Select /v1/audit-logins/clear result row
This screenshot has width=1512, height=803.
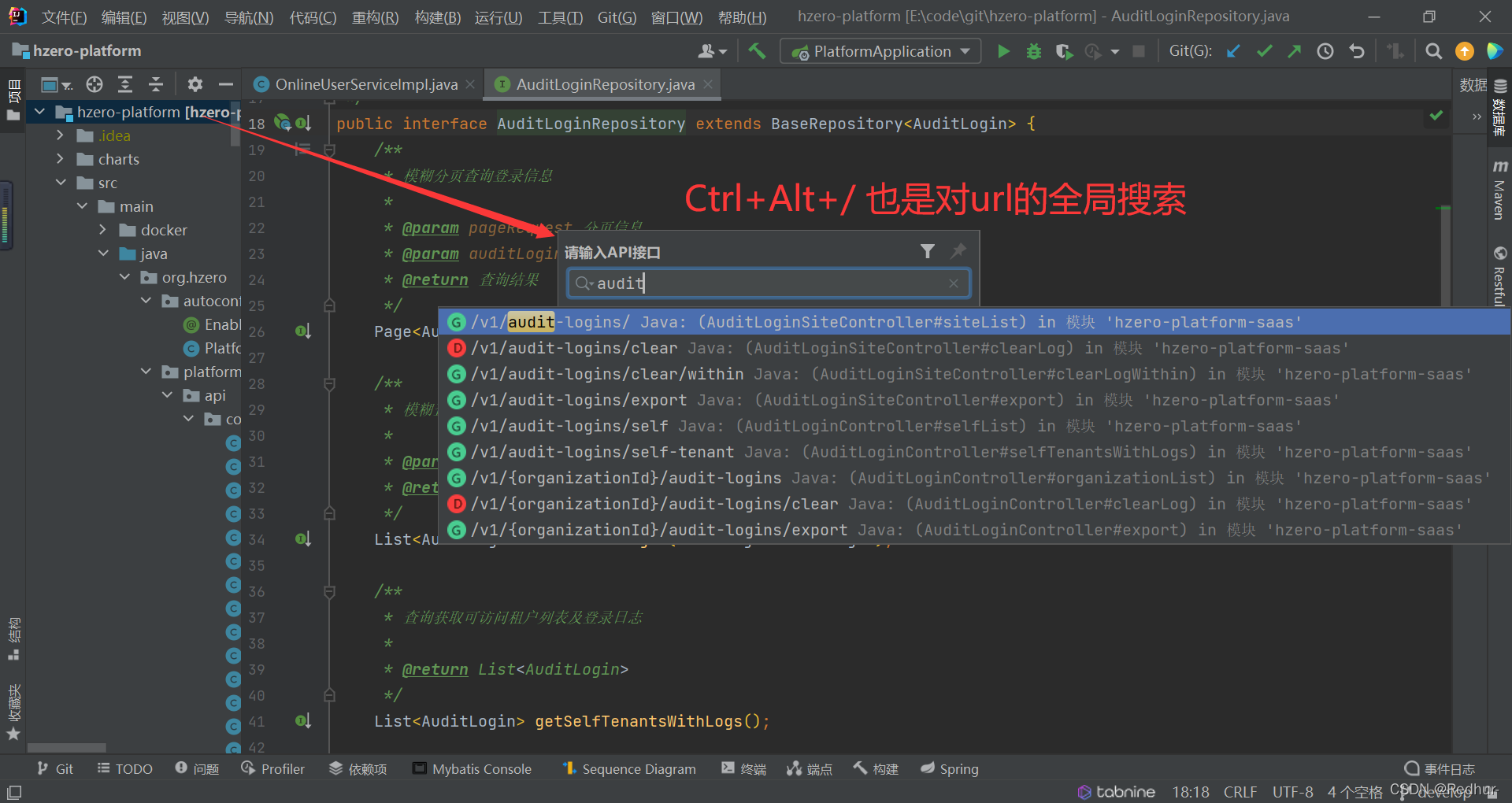pyautogui.click(x=974, y=348)
